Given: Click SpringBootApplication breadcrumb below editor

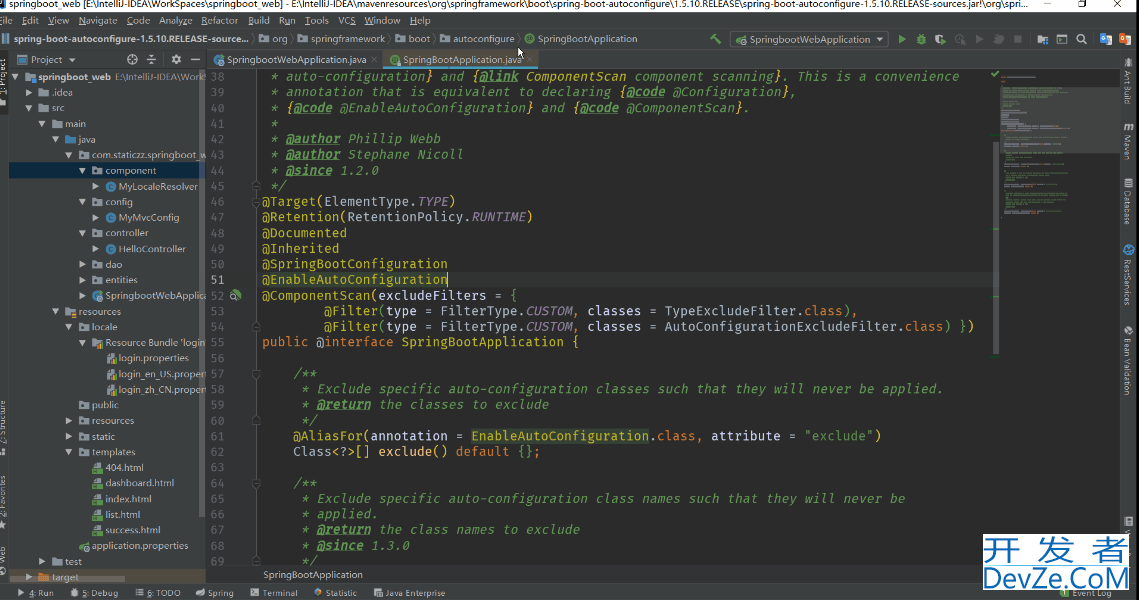Looking at the screenshot, I should (312, 575).
